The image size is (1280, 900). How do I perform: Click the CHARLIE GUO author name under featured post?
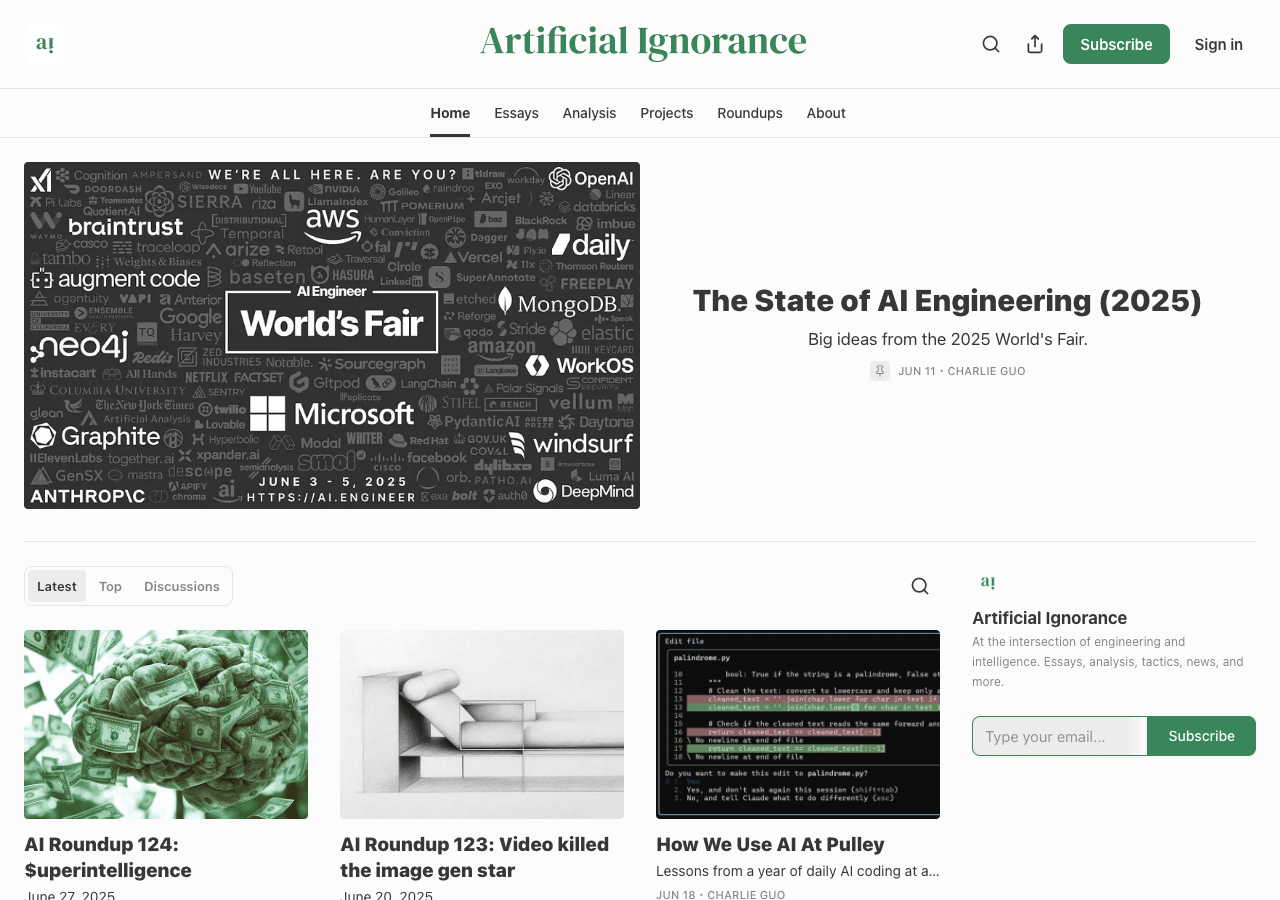pos(986,371)
